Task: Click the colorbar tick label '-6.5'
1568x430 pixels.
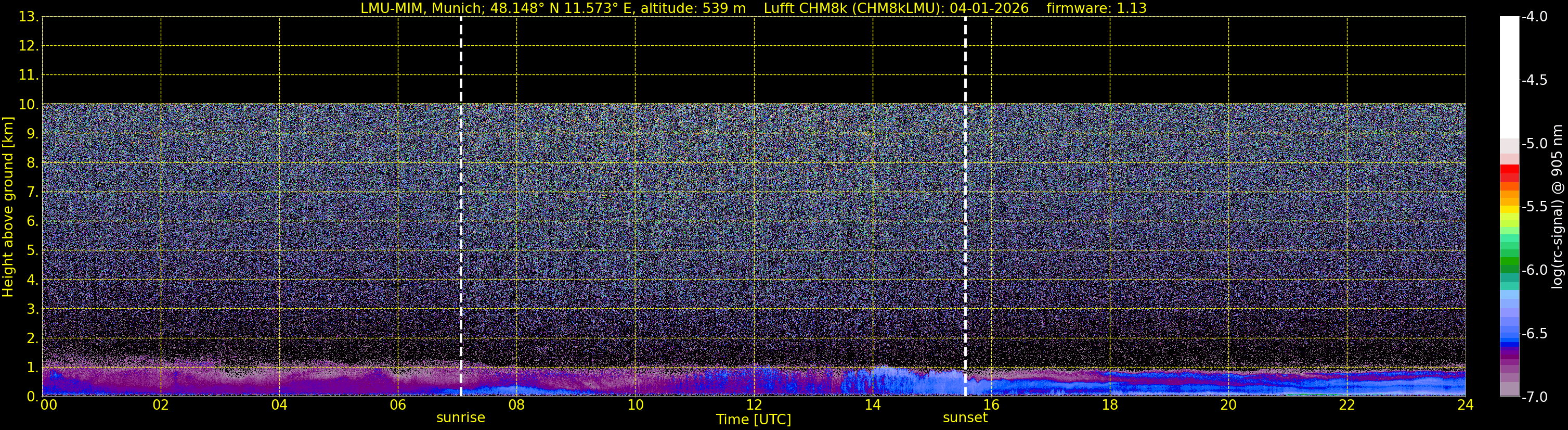Action: 1534,334
